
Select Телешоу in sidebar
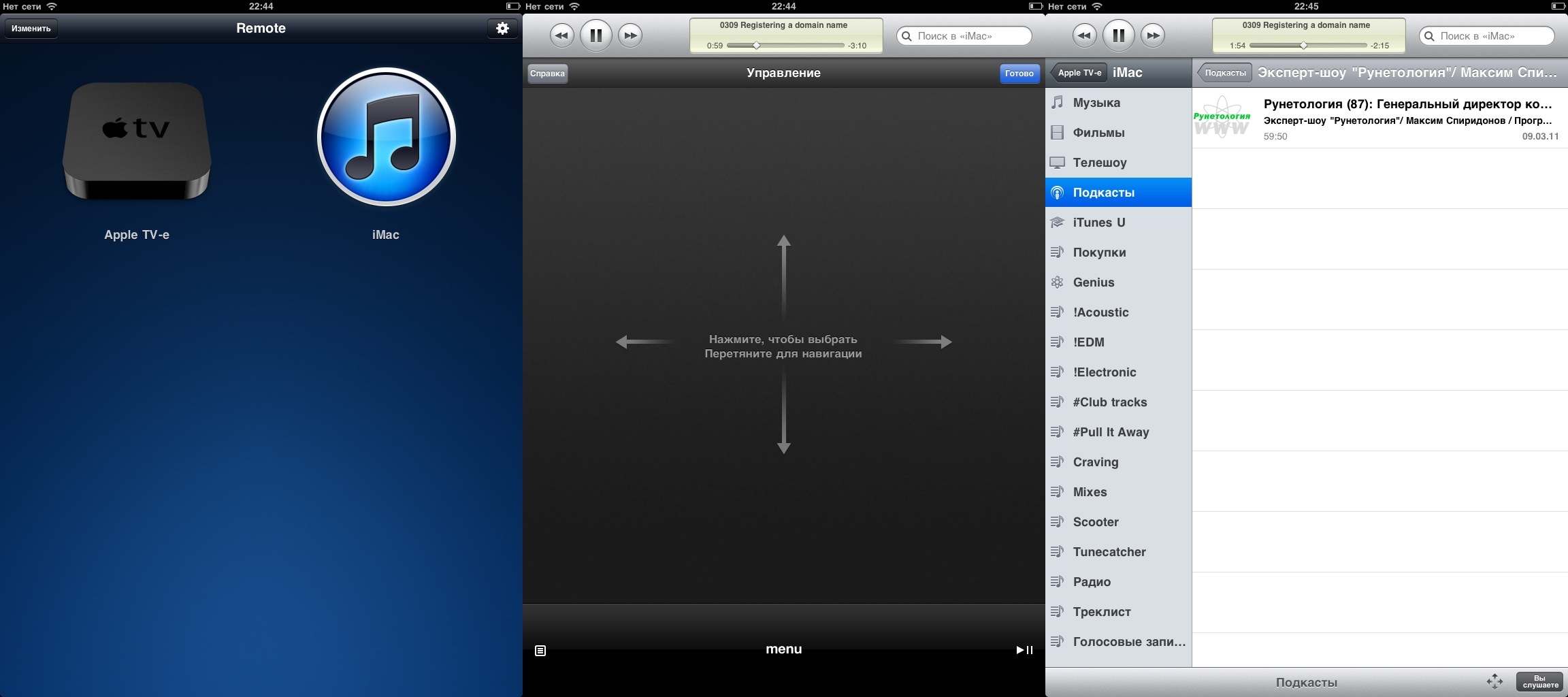click(1118, 163)
